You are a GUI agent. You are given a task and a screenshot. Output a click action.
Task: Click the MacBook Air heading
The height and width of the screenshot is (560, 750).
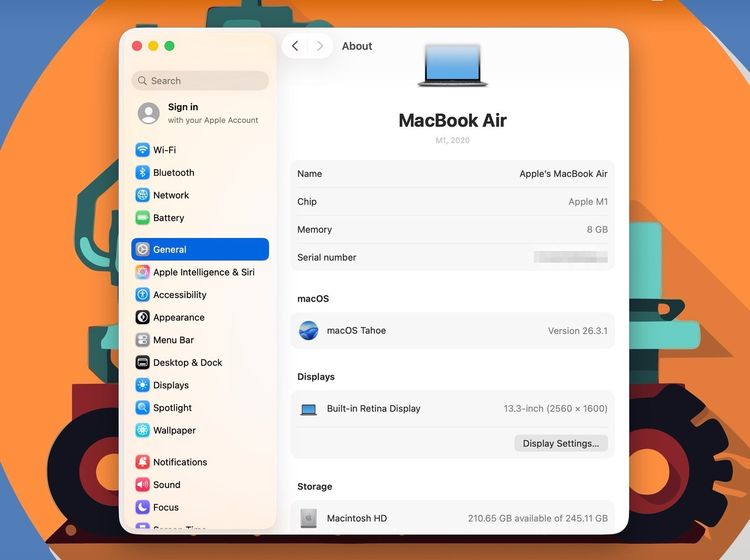pyautogui.click(x=452, y=120)
